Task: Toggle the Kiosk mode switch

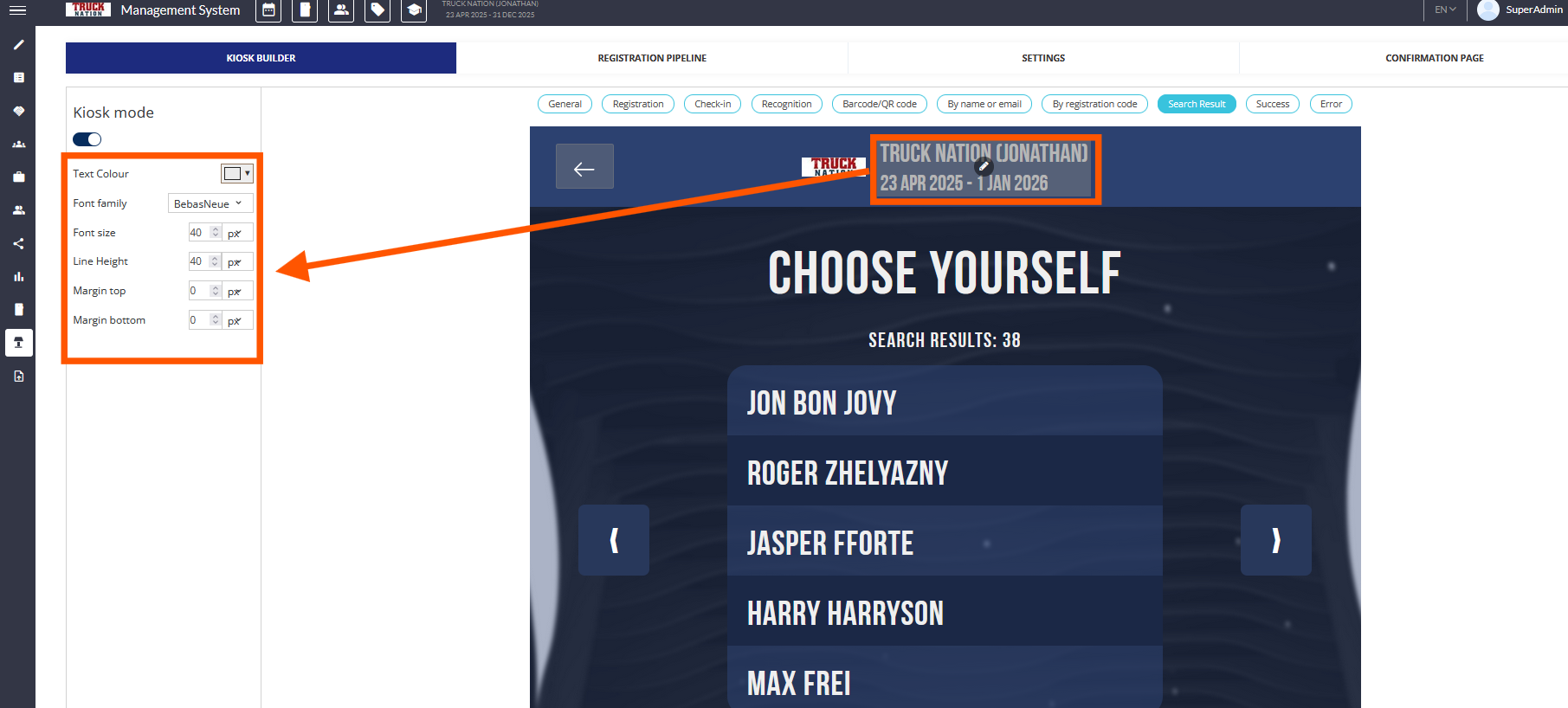Action: pyautogui.click(x=87, y=139)
